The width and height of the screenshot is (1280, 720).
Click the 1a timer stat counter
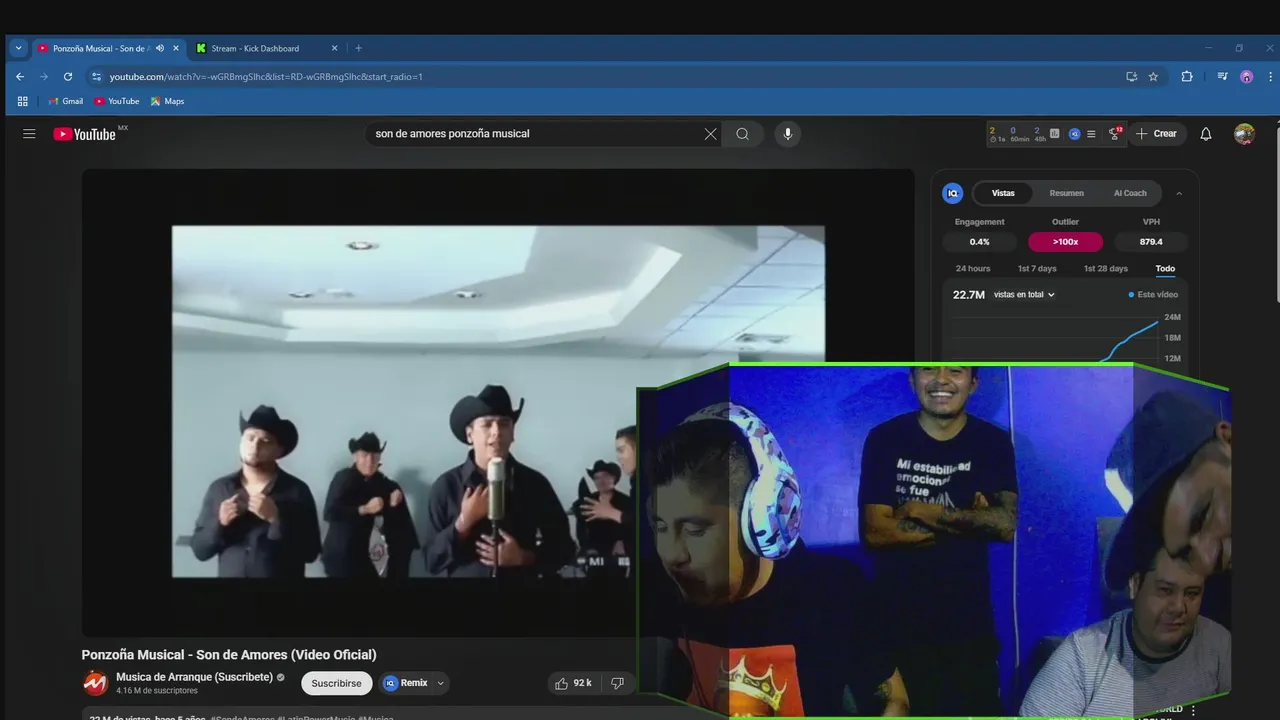pyautogui.click(x=997, y=134)
